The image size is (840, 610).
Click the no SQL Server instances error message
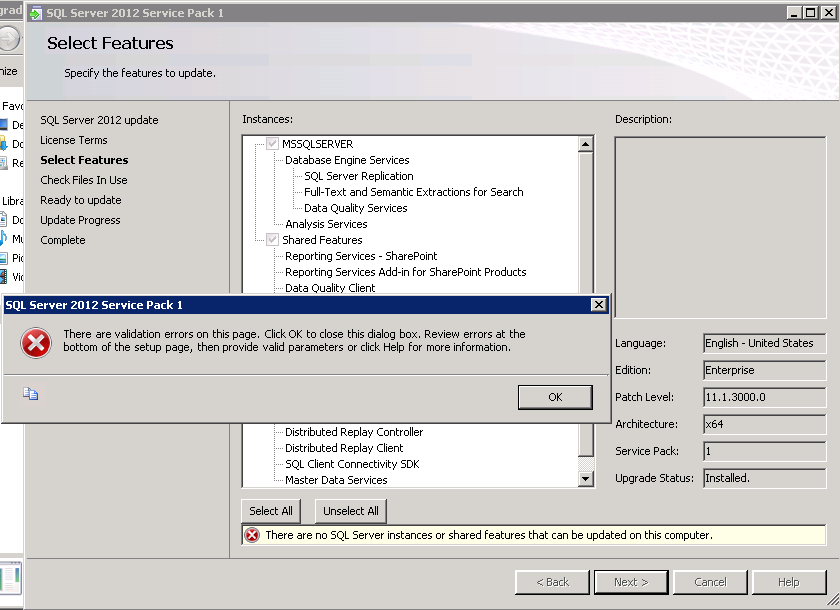tap(489, 535)
